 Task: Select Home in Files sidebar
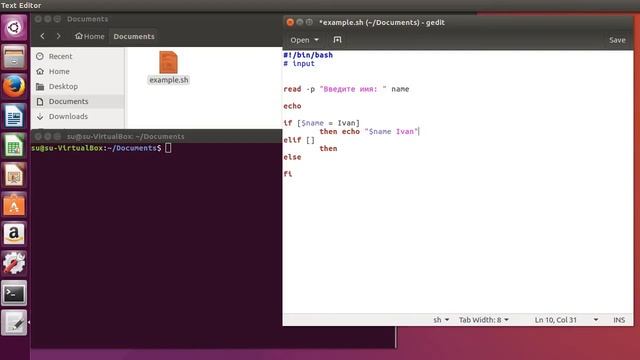(x=78, y=71)
